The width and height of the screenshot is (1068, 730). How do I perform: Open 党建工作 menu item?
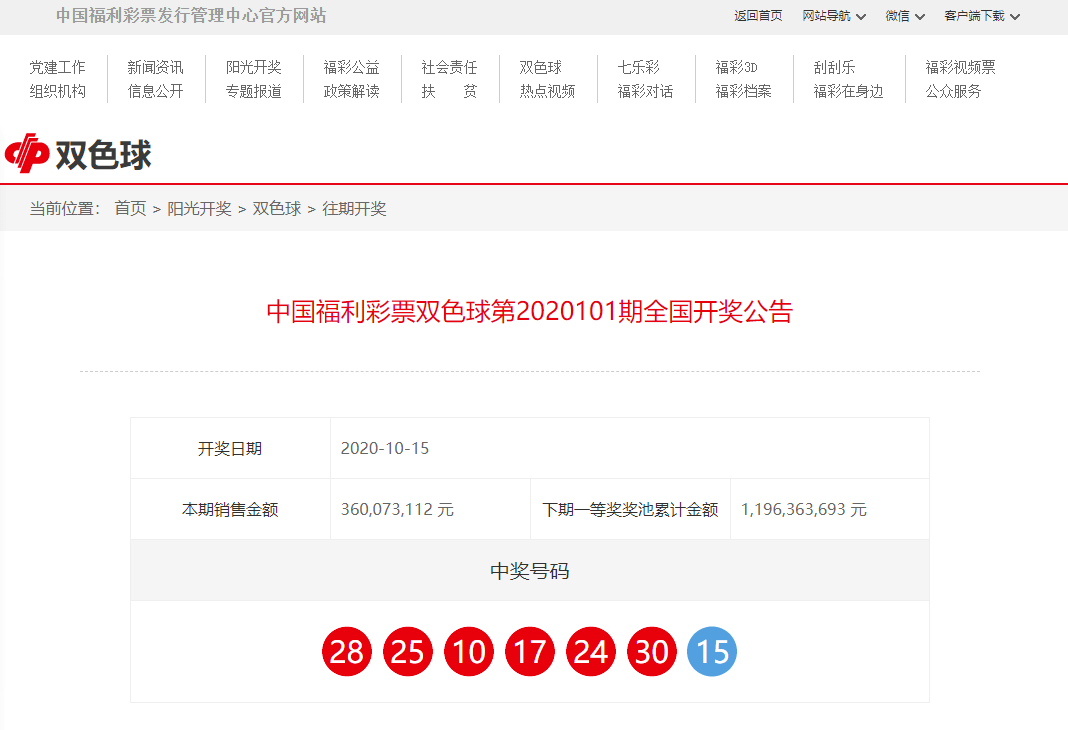[x=57, y=67]
